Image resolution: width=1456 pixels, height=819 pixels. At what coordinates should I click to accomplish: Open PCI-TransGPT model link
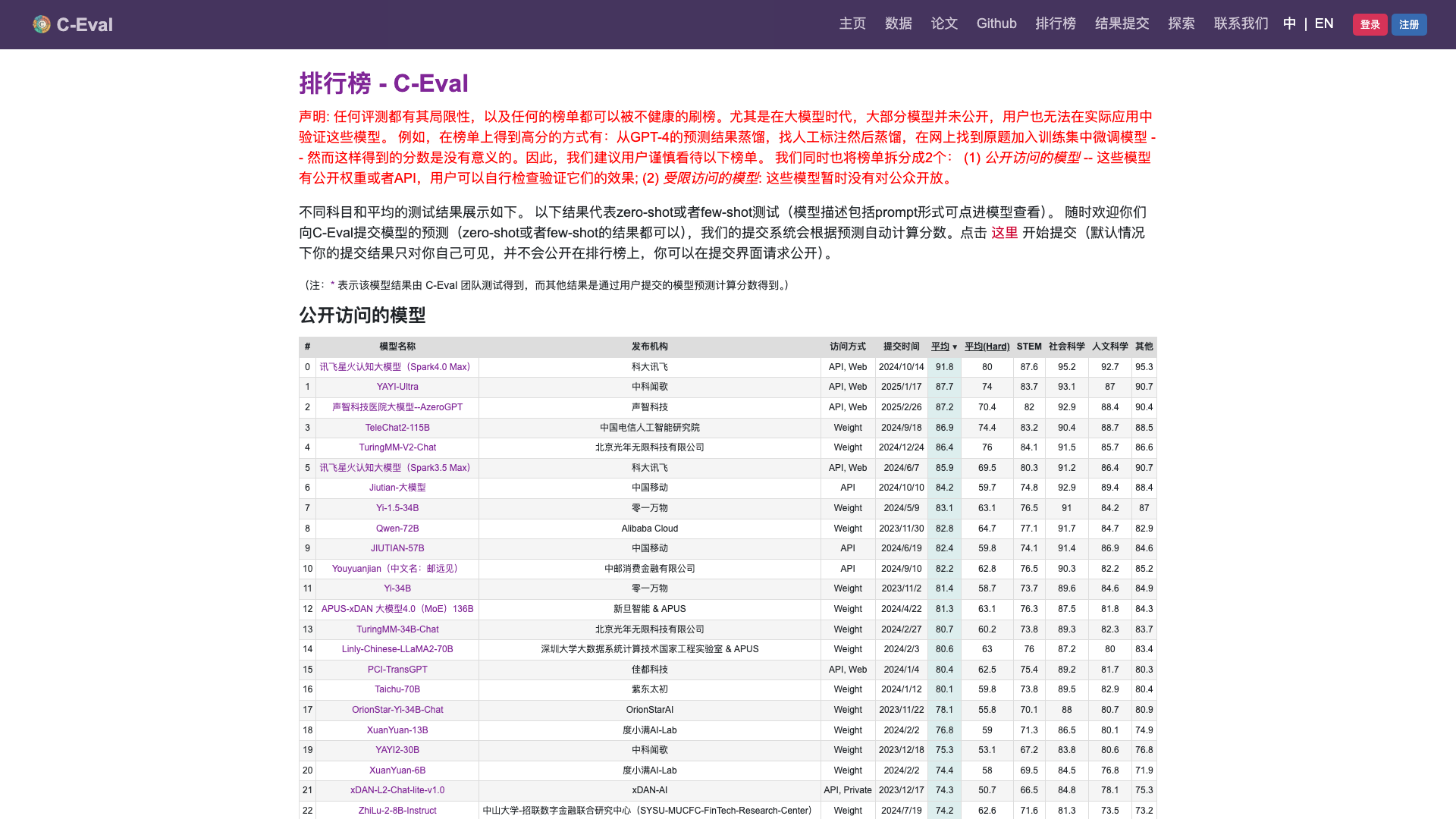tap(397, 670)
